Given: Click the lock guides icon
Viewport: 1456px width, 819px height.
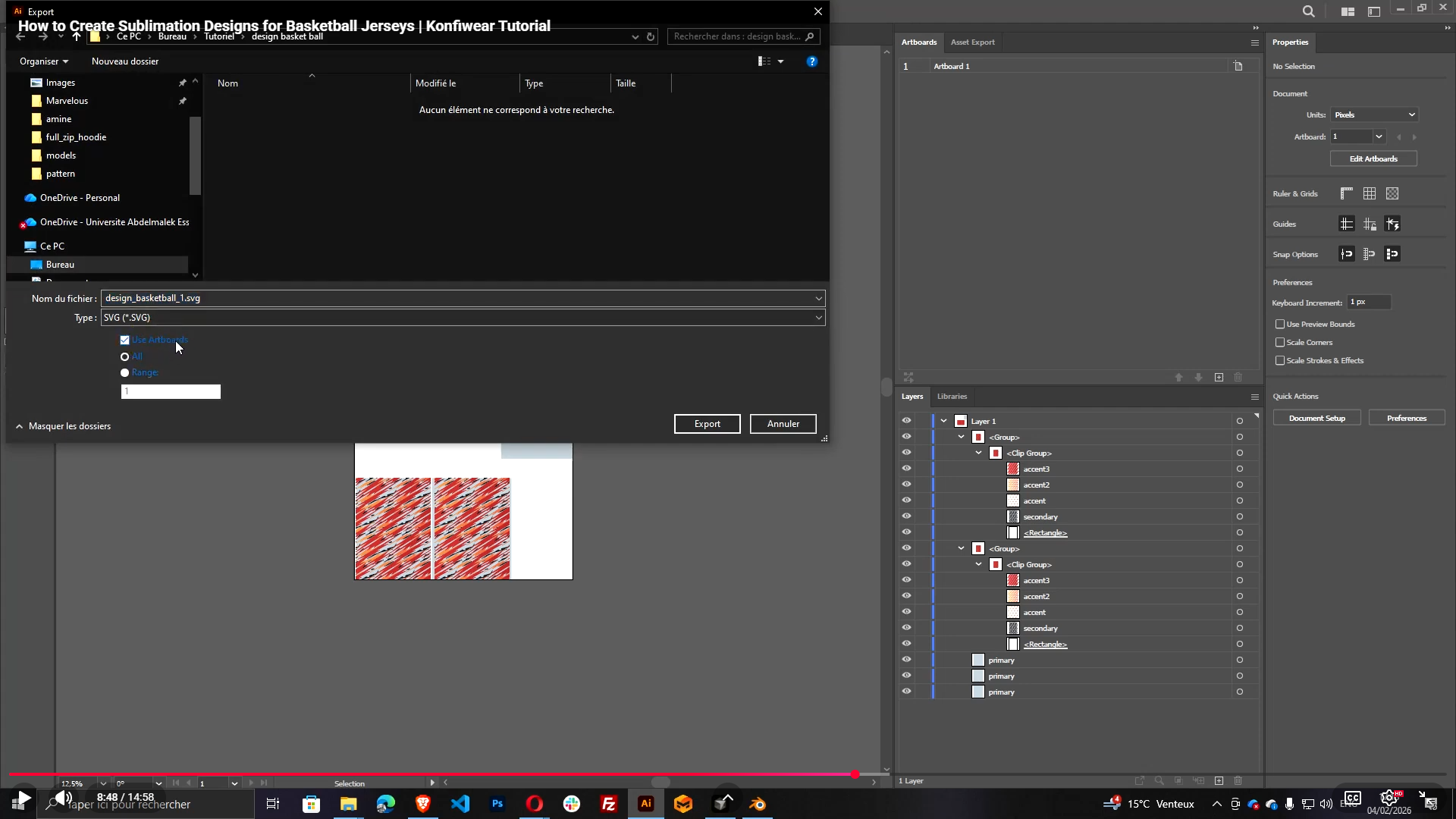Looking at the screenshot, I should point(1370,224).
